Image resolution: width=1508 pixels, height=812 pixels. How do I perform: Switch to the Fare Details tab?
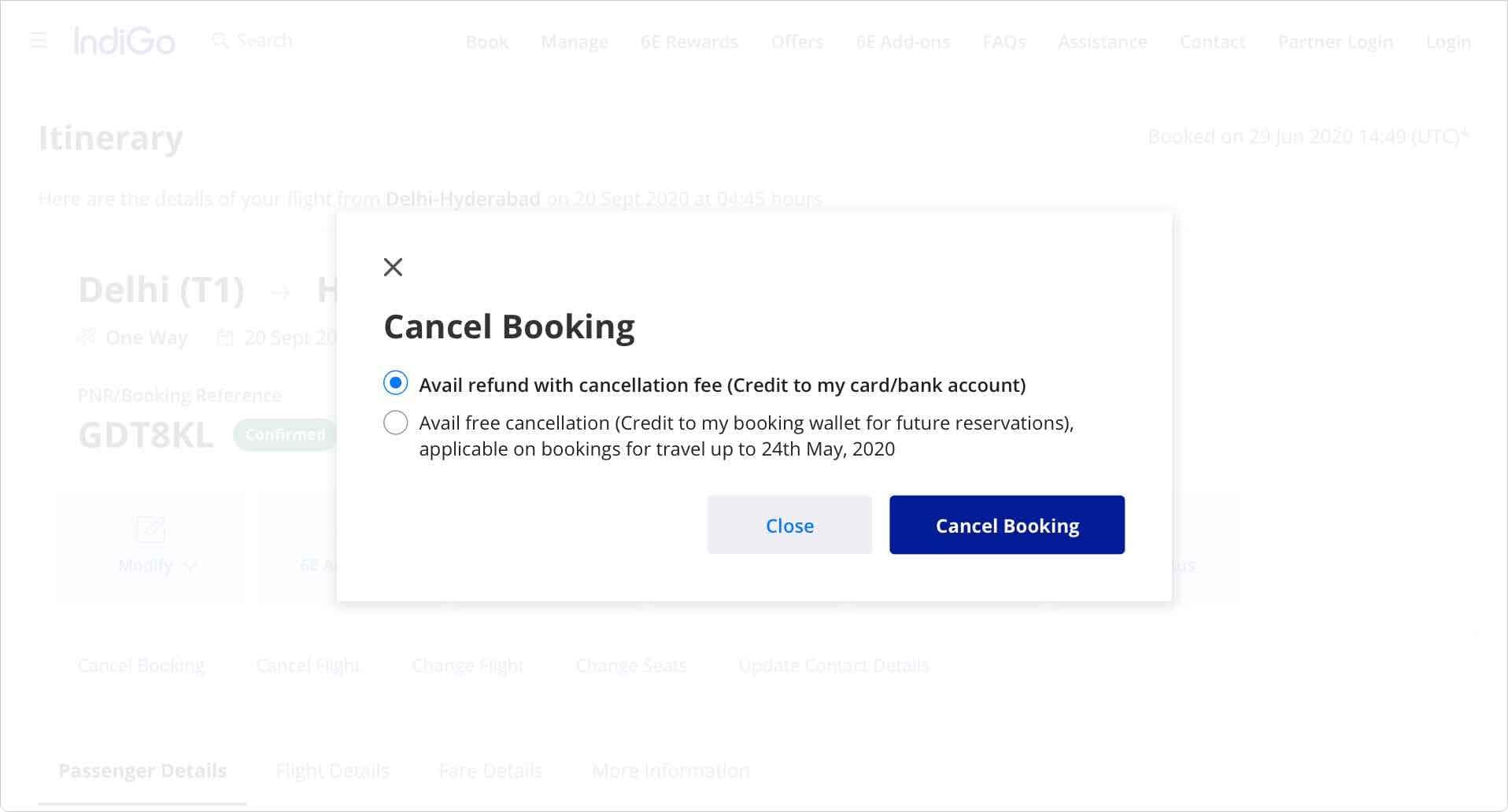[490, 770]
